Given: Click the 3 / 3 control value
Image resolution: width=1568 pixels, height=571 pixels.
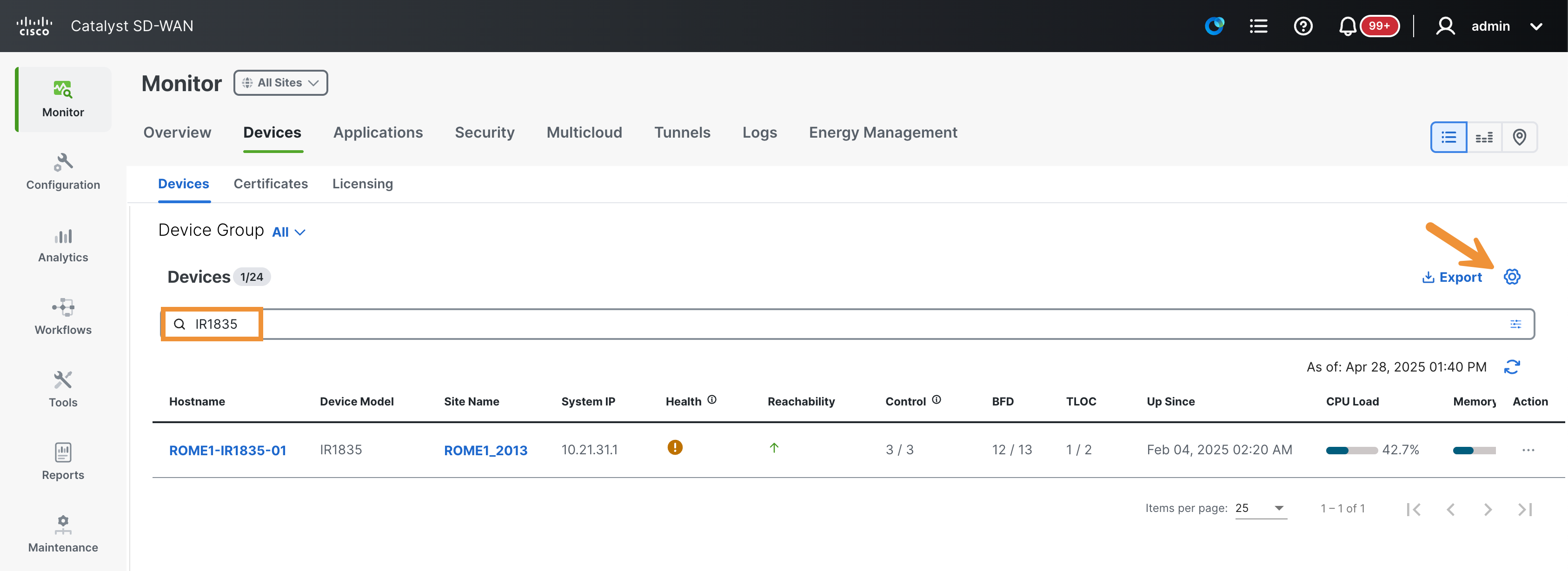Looking at the screenshot, I should pos(899,450).
